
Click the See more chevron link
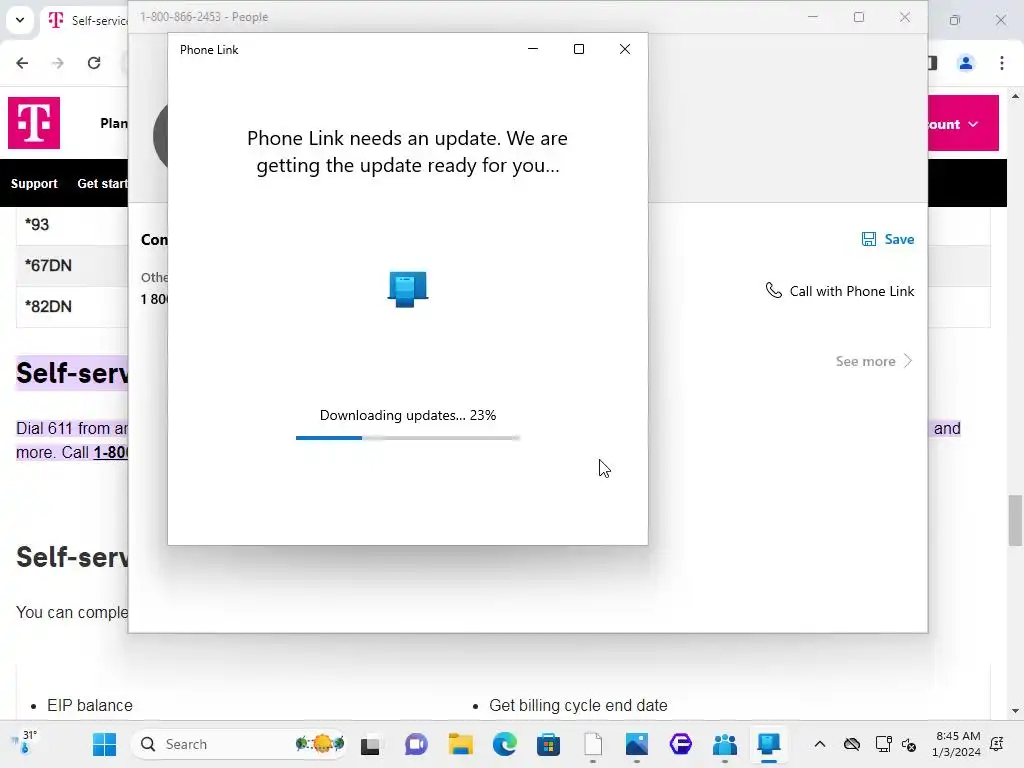[x=874, y=361]
